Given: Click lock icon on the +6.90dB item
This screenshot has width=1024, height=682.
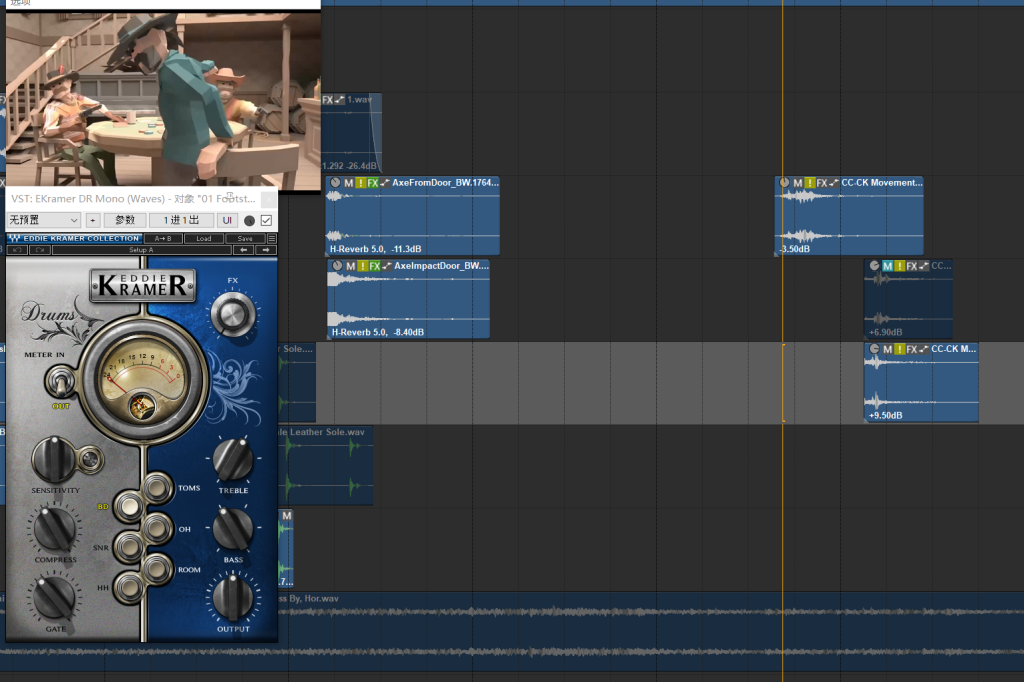Looking at the screenshot, I should (900, 266).
